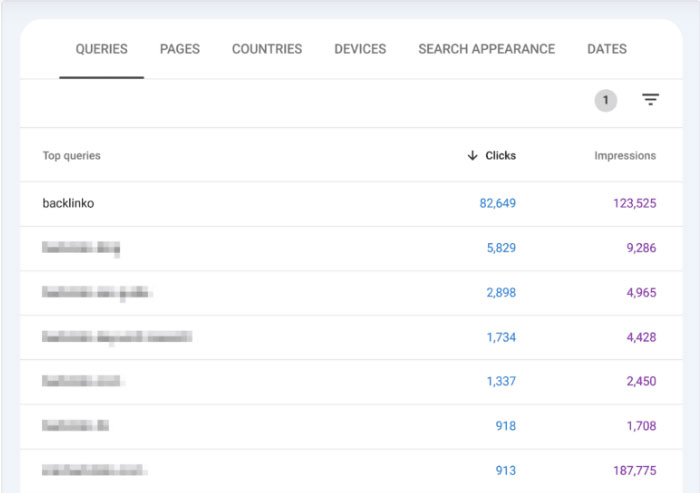This screenshot has width=700, height=493.
Task: Sort by the Clicks column header
Action: [500, 155]
